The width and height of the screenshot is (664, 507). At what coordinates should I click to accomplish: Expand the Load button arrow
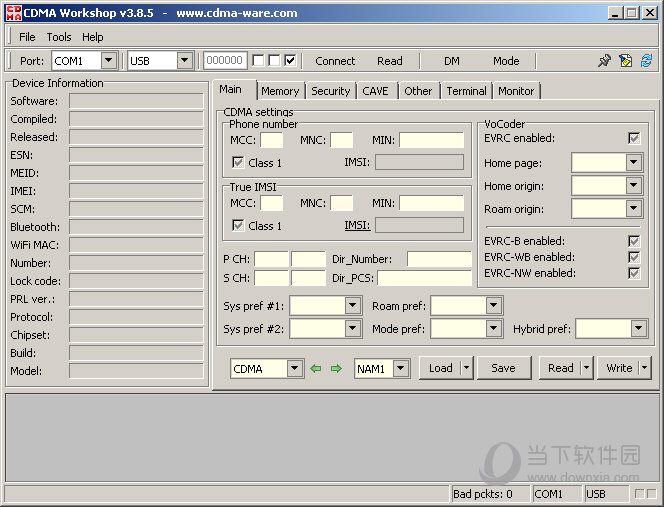coord(466,368)
